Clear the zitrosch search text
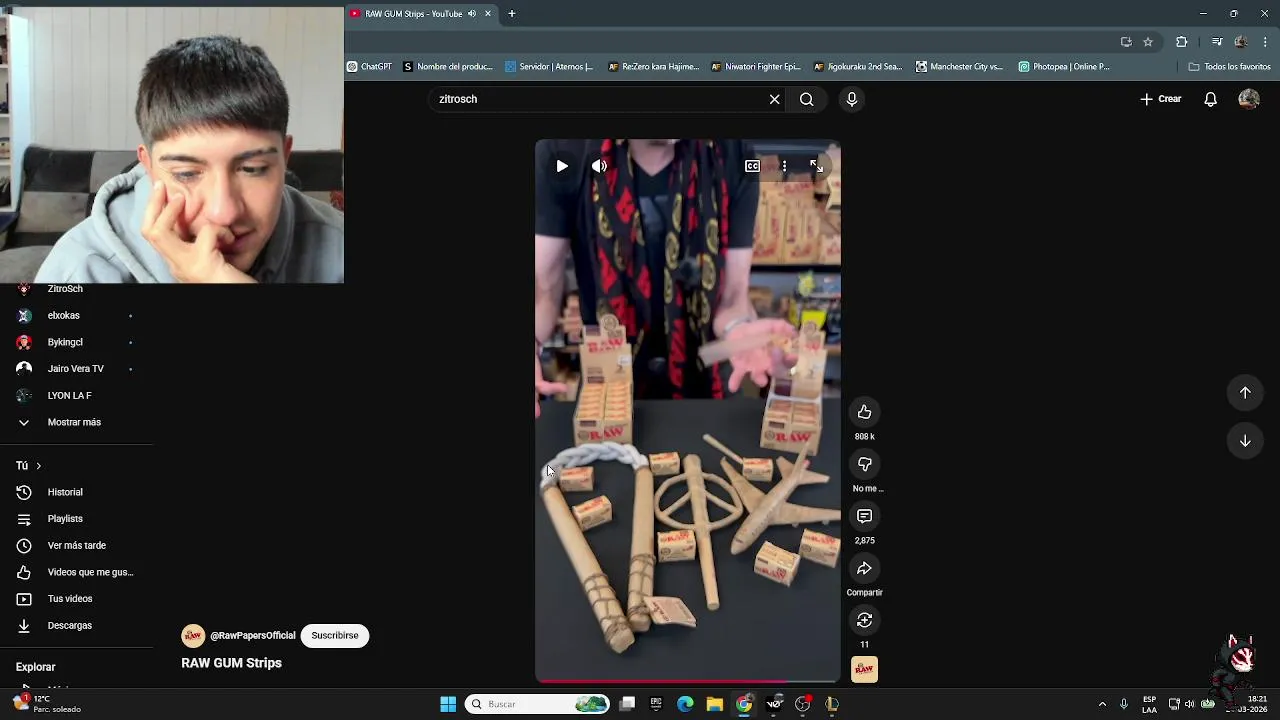The width and height of the screenshot is (1280, 720). coord(774,99)
